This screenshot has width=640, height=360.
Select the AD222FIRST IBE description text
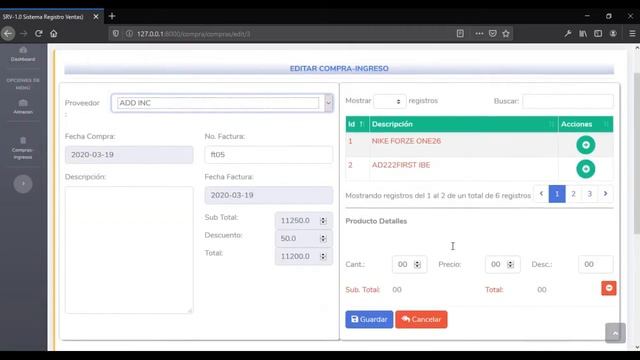[x=401, y=165]
